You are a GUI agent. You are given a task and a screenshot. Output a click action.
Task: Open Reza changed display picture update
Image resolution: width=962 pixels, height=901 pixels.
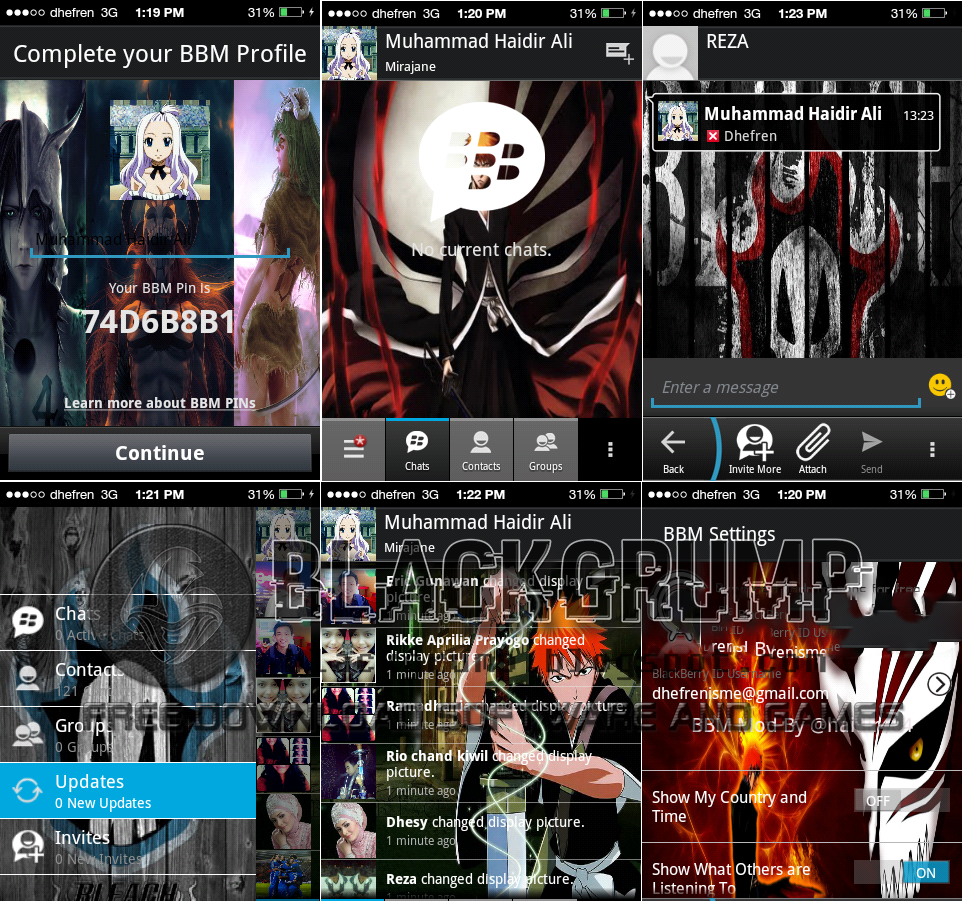click(481, 880)
